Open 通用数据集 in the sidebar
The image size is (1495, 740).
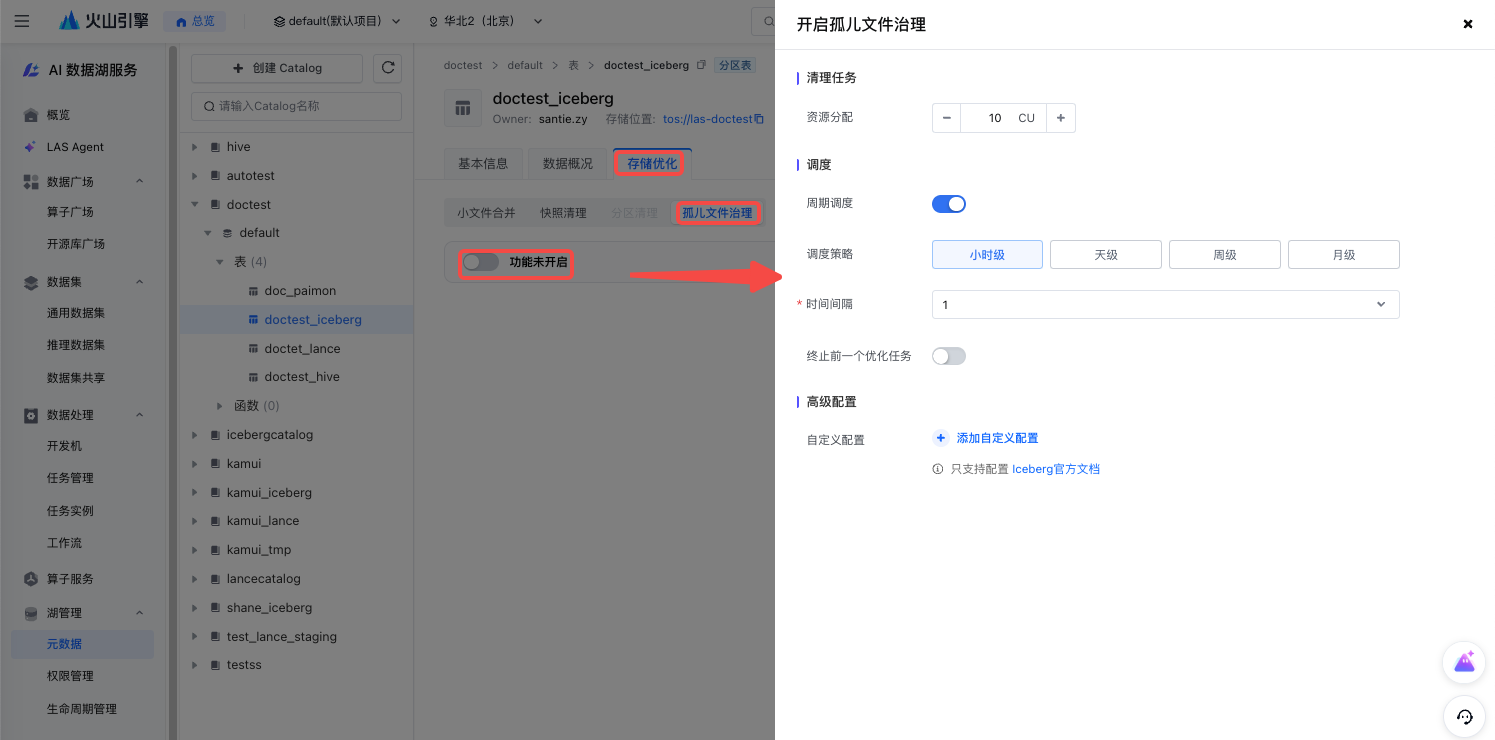(76, 313)
